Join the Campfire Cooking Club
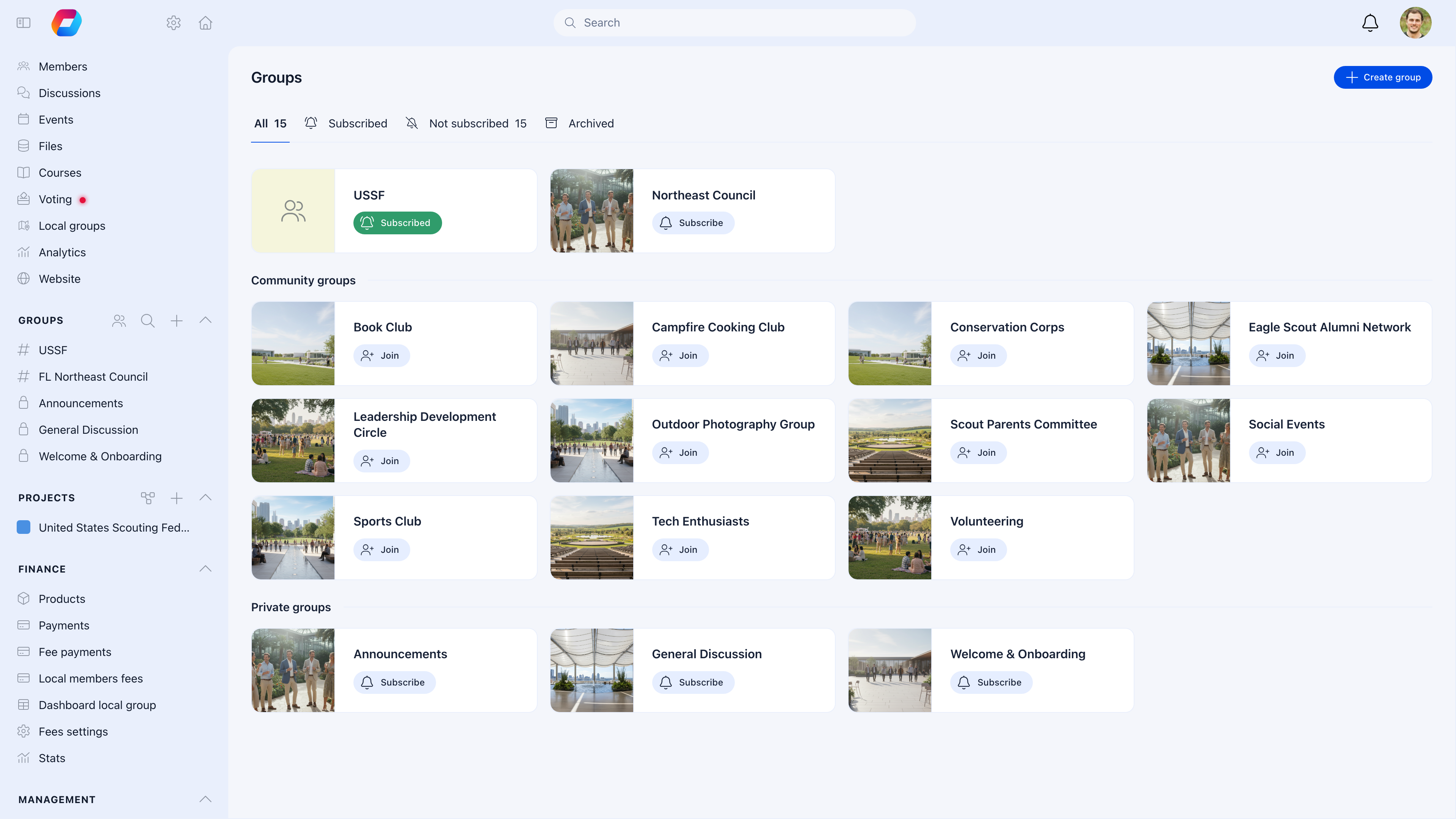The height and width of the screenshot is (819, 1456). (x=680, y=356)
